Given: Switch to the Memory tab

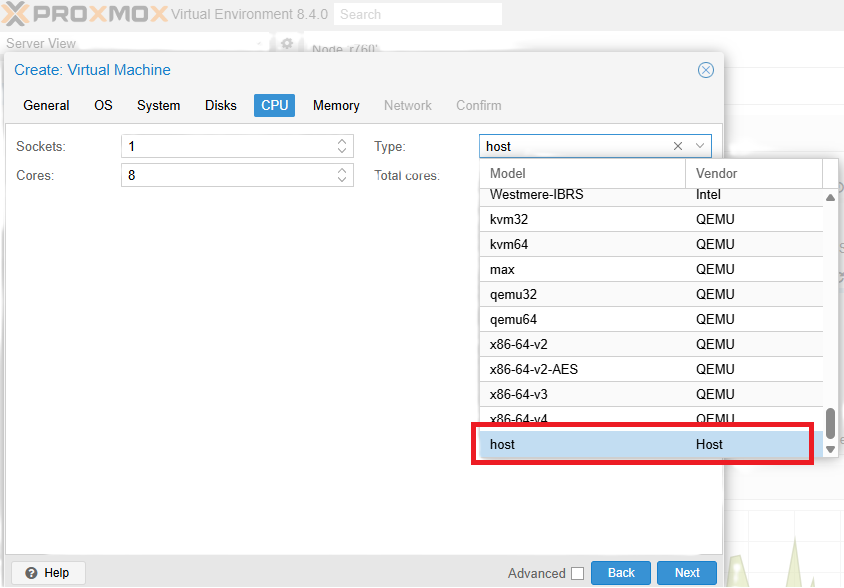Looking at the screenshot, I should coord(336,106).
